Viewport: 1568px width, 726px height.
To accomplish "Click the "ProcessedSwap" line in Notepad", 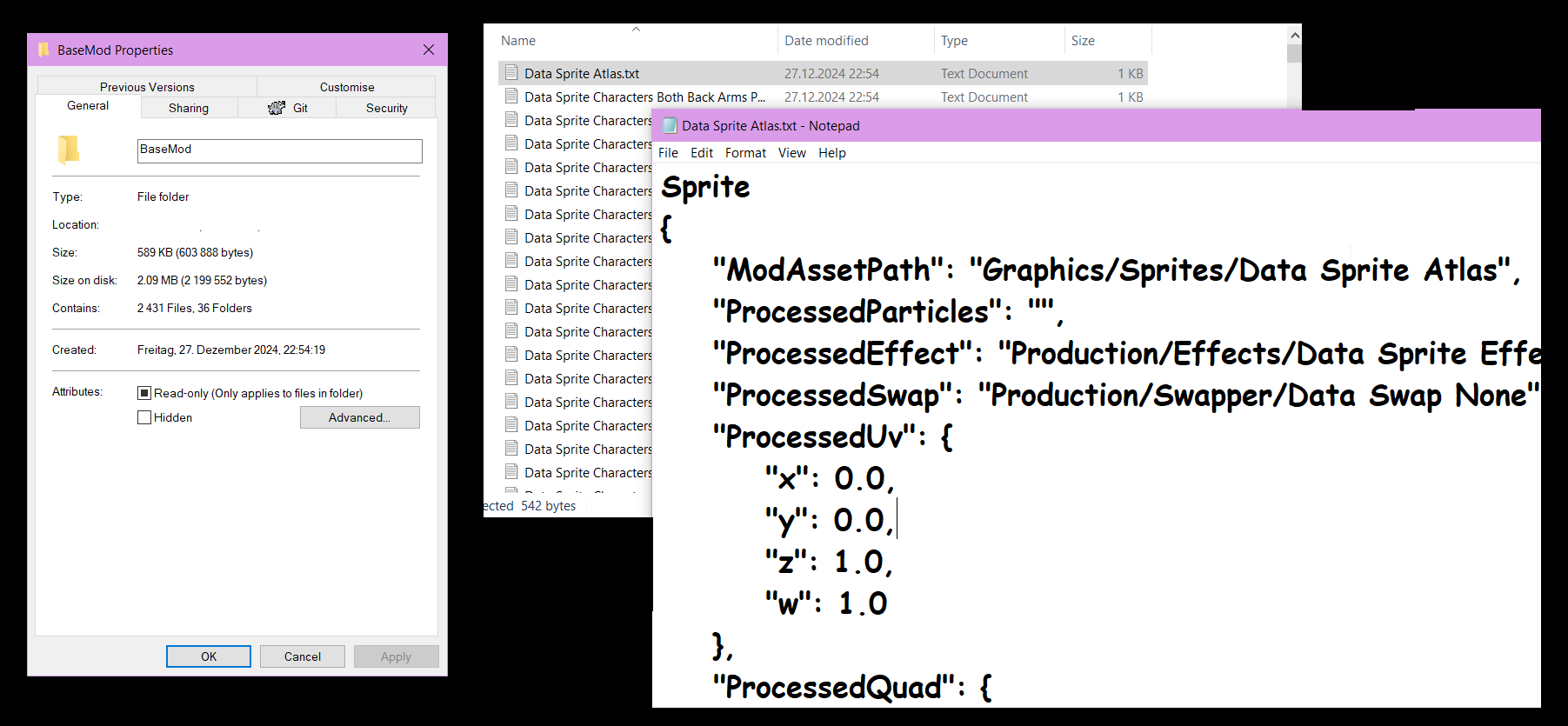I will [x=1126, y=395].
